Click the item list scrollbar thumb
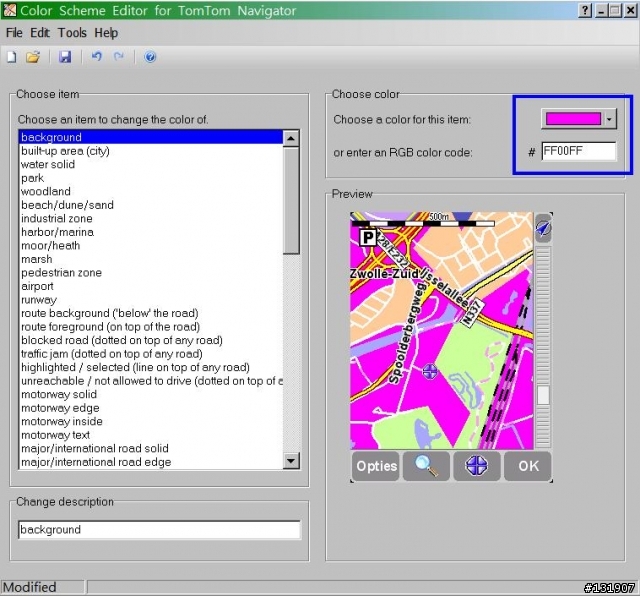Image resolution: width=640 pixels, height=596 pixels. [291, 200]
